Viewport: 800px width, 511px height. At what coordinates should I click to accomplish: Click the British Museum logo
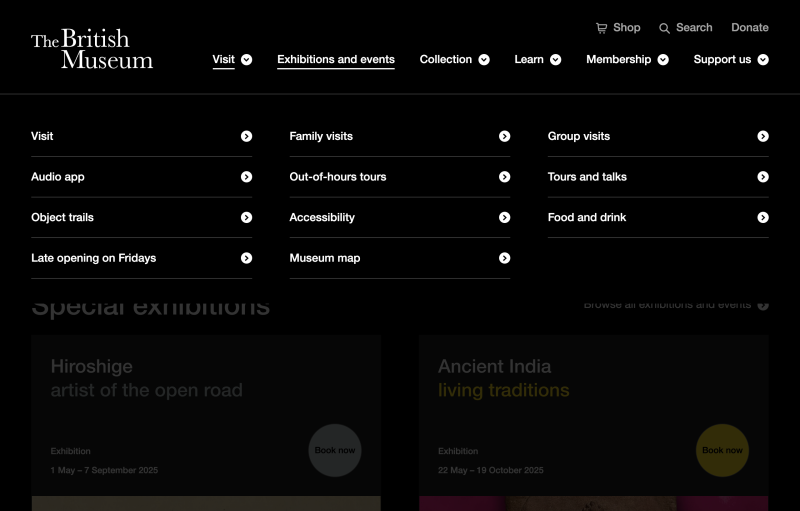pyautogui.click(x=92, y=48)
